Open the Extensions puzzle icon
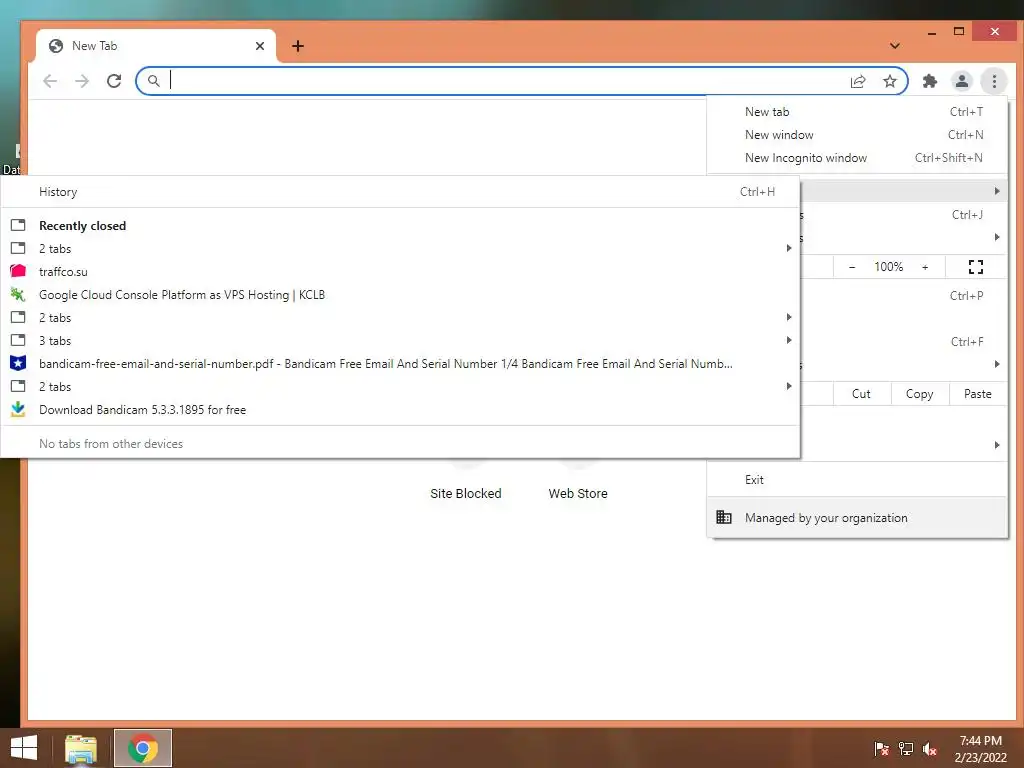Screen dimensions: 1024x768 click(929, 81)
